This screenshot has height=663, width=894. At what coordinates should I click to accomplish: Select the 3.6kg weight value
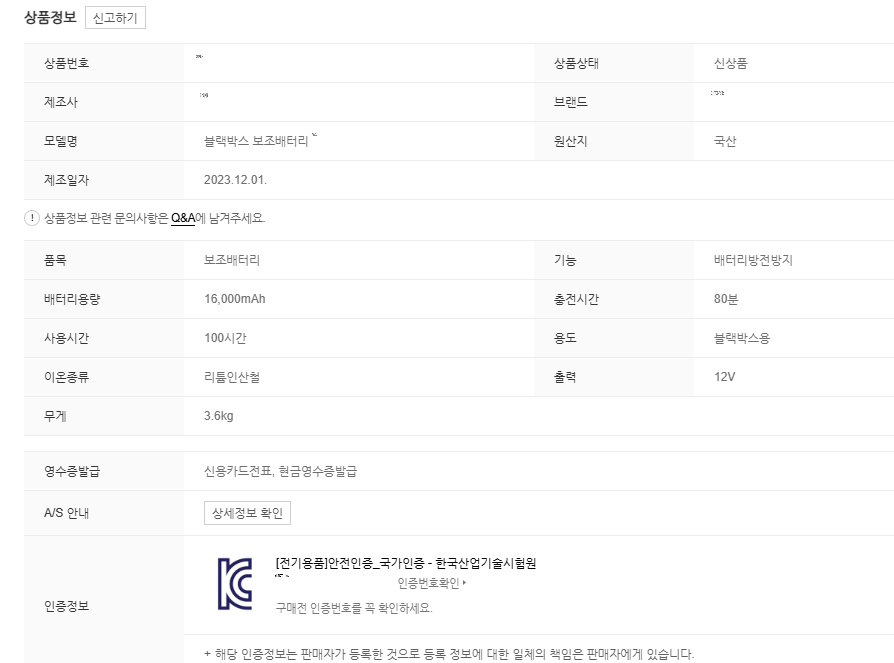click(x=219, y=416)
